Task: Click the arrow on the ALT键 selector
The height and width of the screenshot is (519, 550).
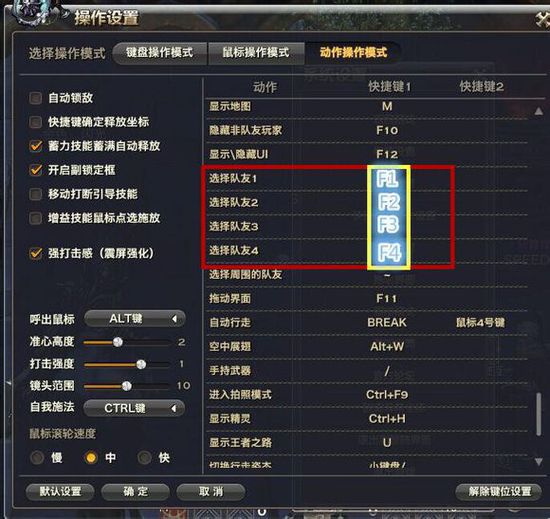Action: pyautogui.click(x=174, y=319)
